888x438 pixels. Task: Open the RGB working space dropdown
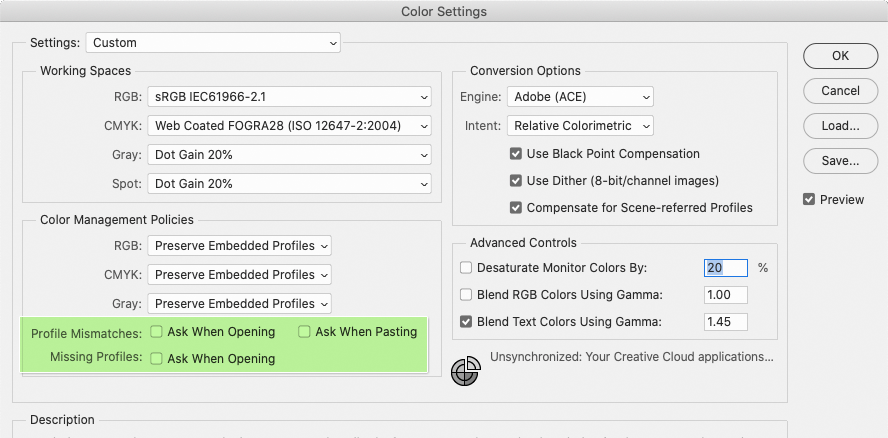[x=290, y=97]
